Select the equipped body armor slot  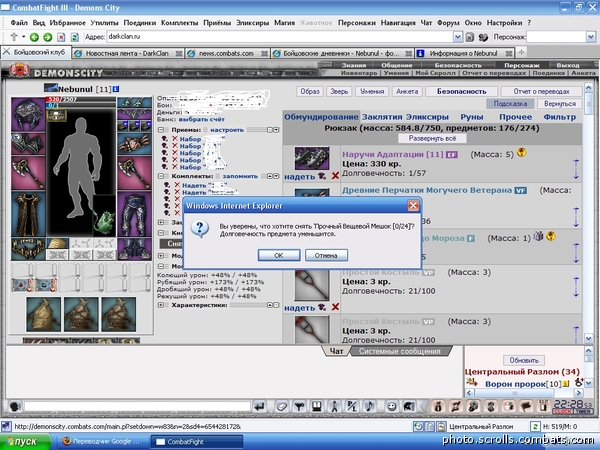(x=28, y=214)
